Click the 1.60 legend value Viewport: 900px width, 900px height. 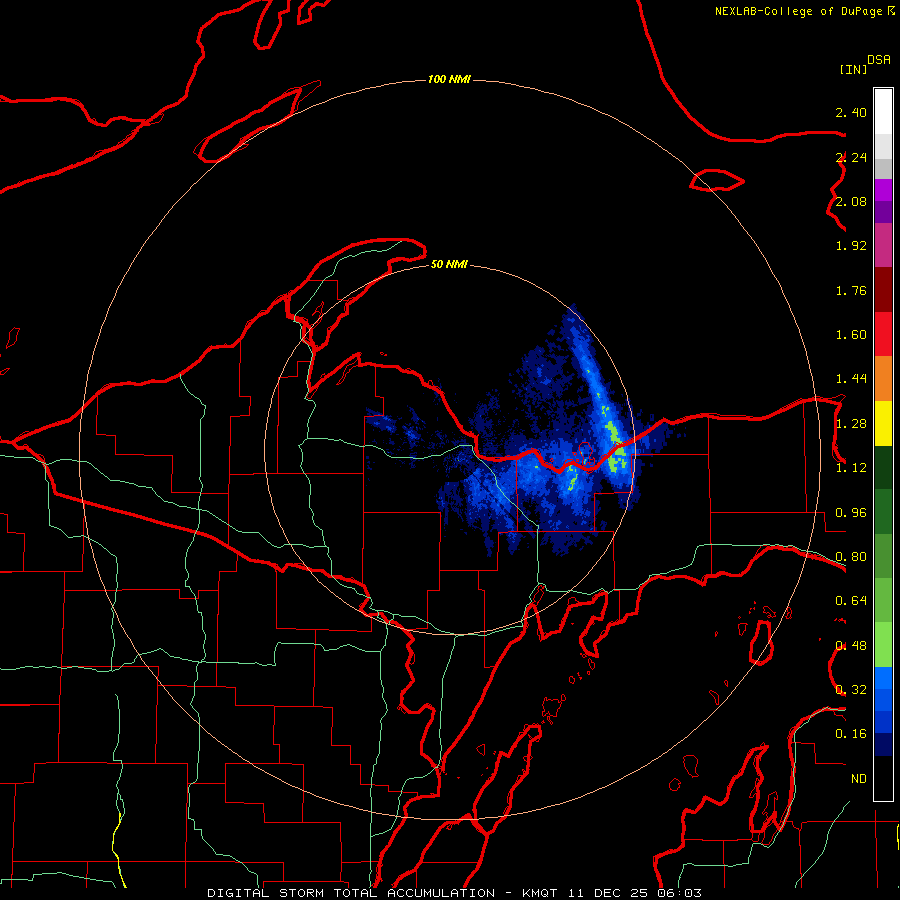851,335
